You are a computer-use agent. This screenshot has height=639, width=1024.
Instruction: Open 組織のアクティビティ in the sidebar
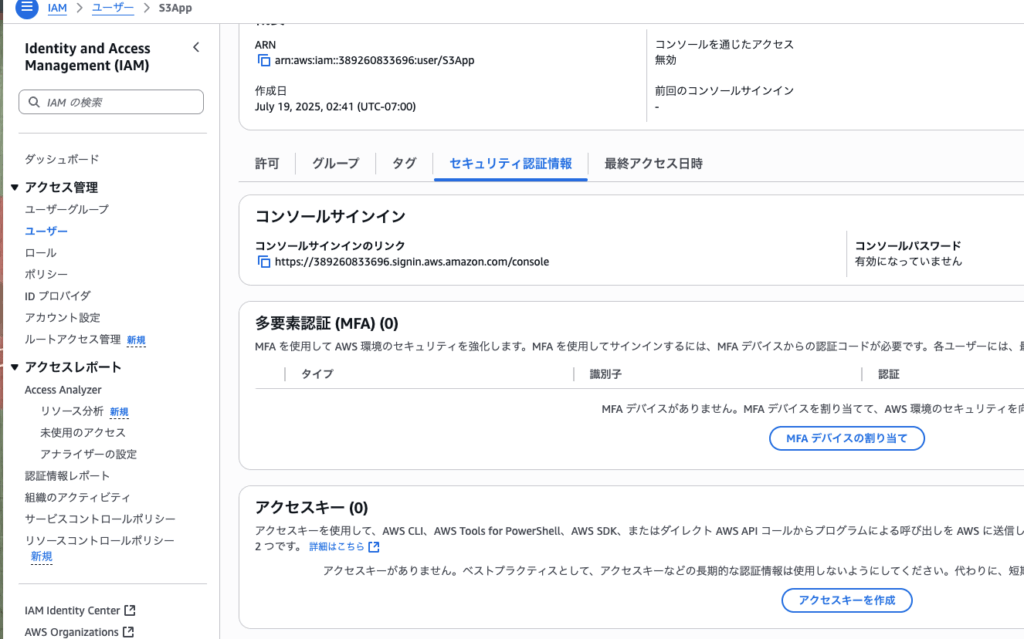[78, 497]
